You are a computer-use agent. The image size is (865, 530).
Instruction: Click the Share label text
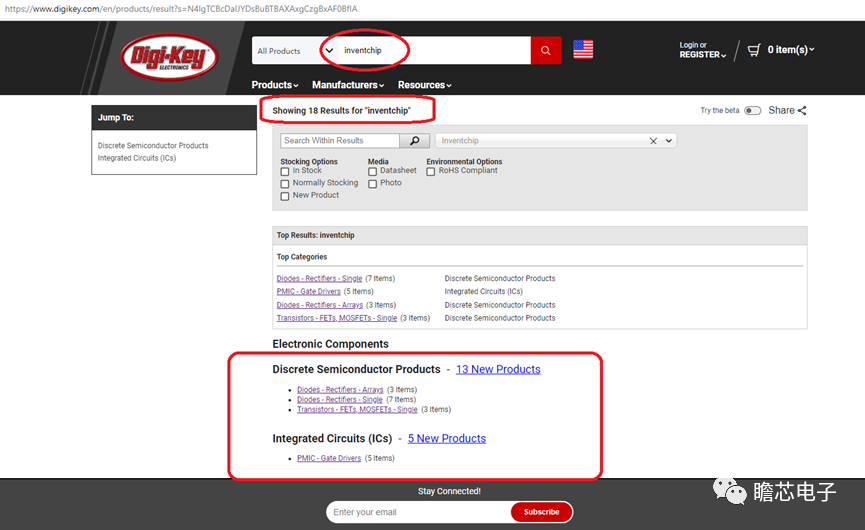tap(781, 110)
